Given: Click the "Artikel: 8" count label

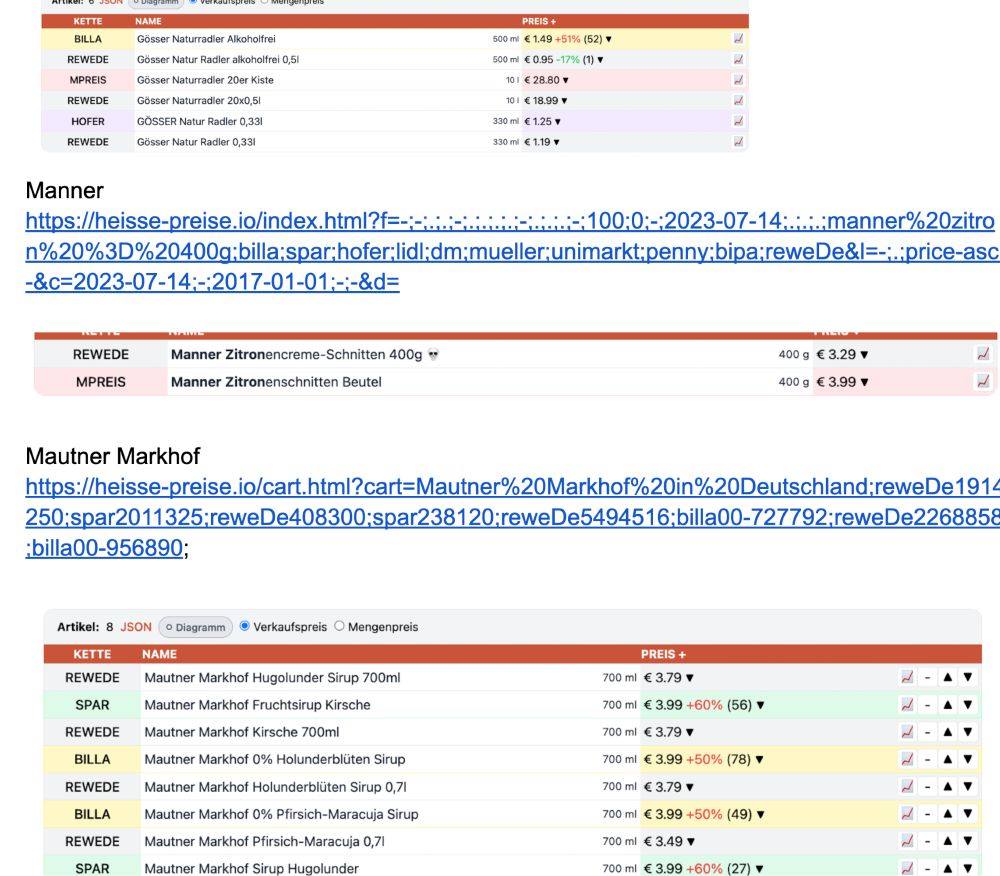Looking at the screenshot, I should [85, 627].
